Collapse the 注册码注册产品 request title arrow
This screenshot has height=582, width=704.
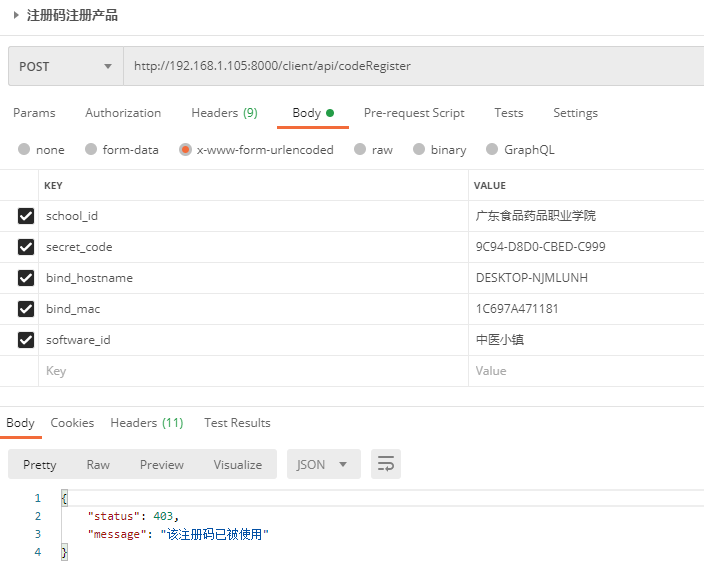[16, 15]
